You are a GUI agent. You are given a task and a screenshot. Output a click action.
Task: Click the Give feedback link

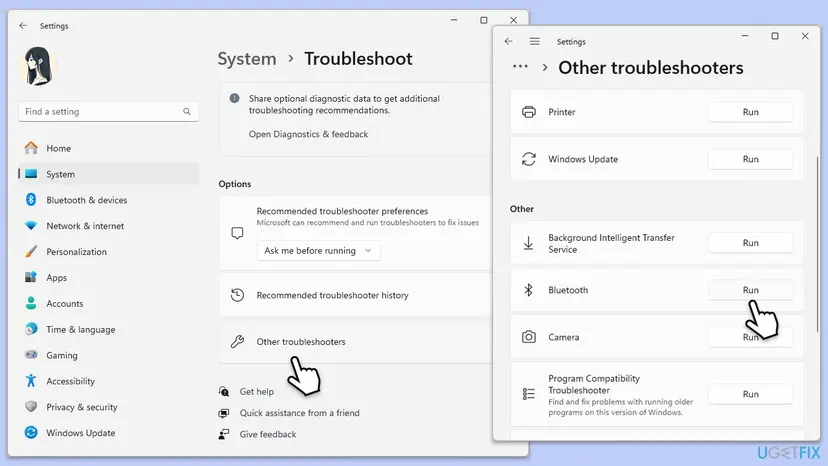[x=268, y=434]
